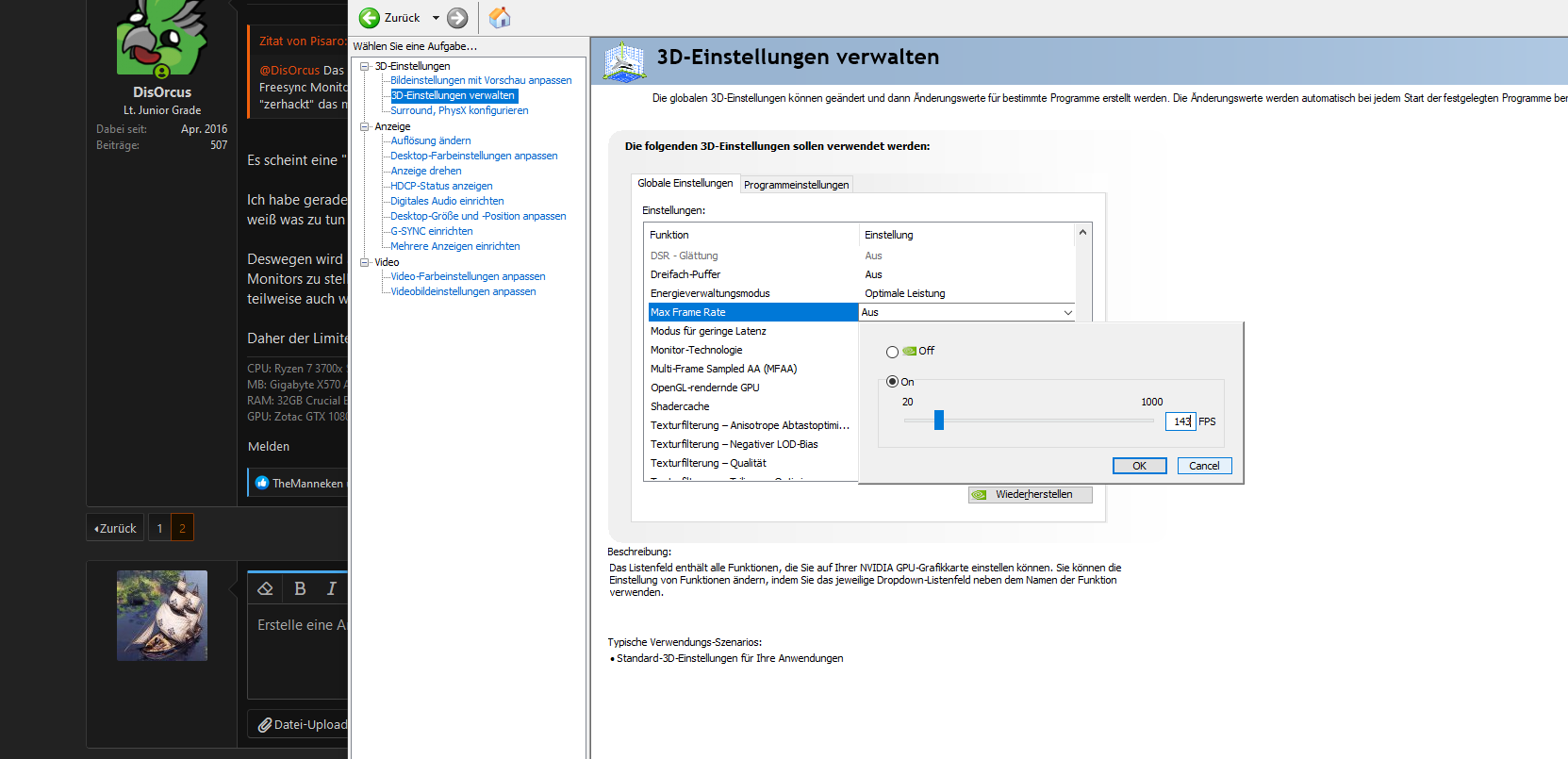Open Surround, PhysX konfigurieren
This screenshot has height=759, width=1568.
(x=459, y=110)
